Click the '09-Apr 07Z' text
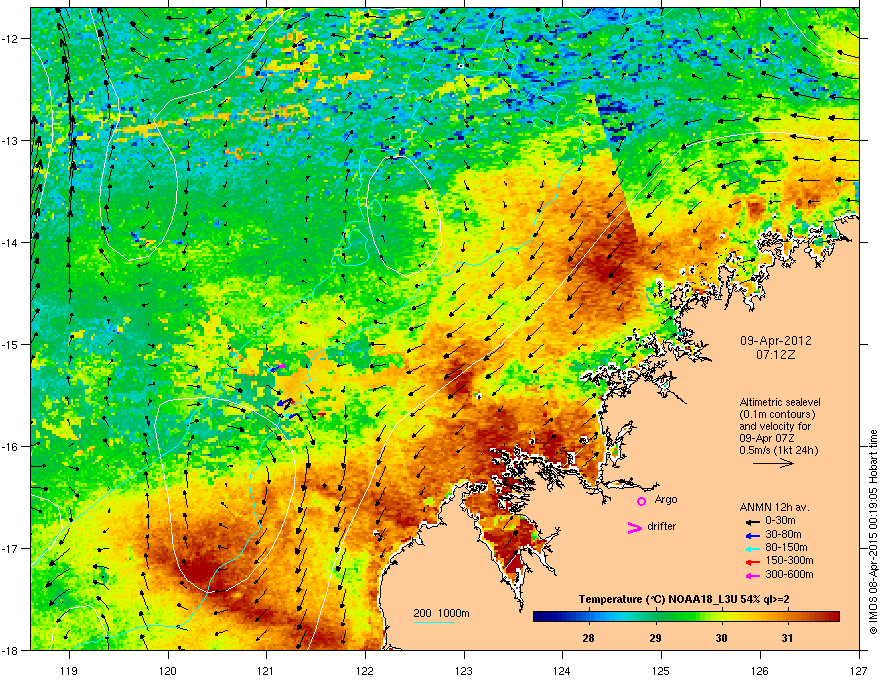This screenshot has width=880, height=680. coord(767,438)
